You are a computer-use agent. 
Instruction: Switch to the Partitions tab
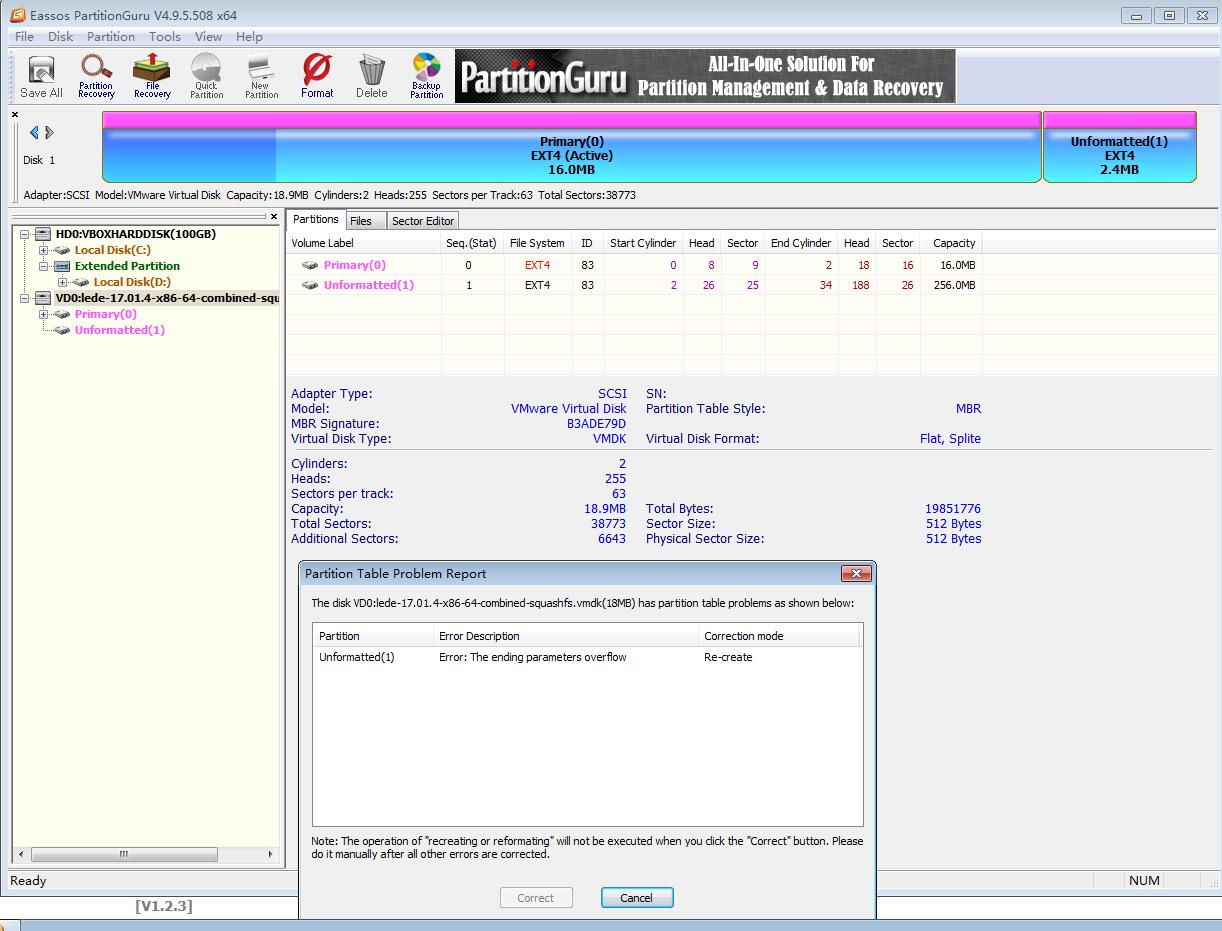(x=316, y=220)
